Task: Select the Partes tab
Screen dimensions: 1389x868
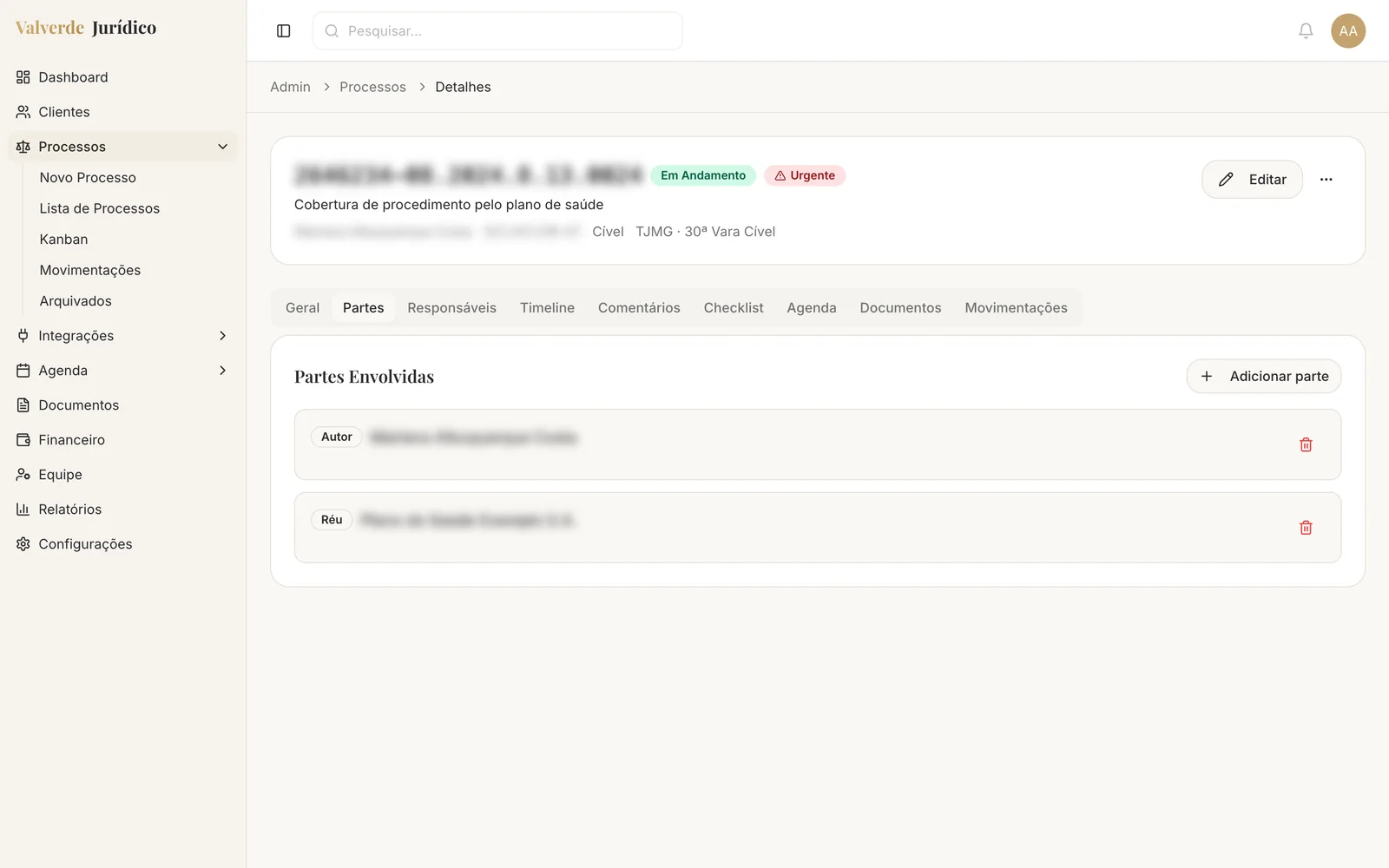Action: pos(363,308)
